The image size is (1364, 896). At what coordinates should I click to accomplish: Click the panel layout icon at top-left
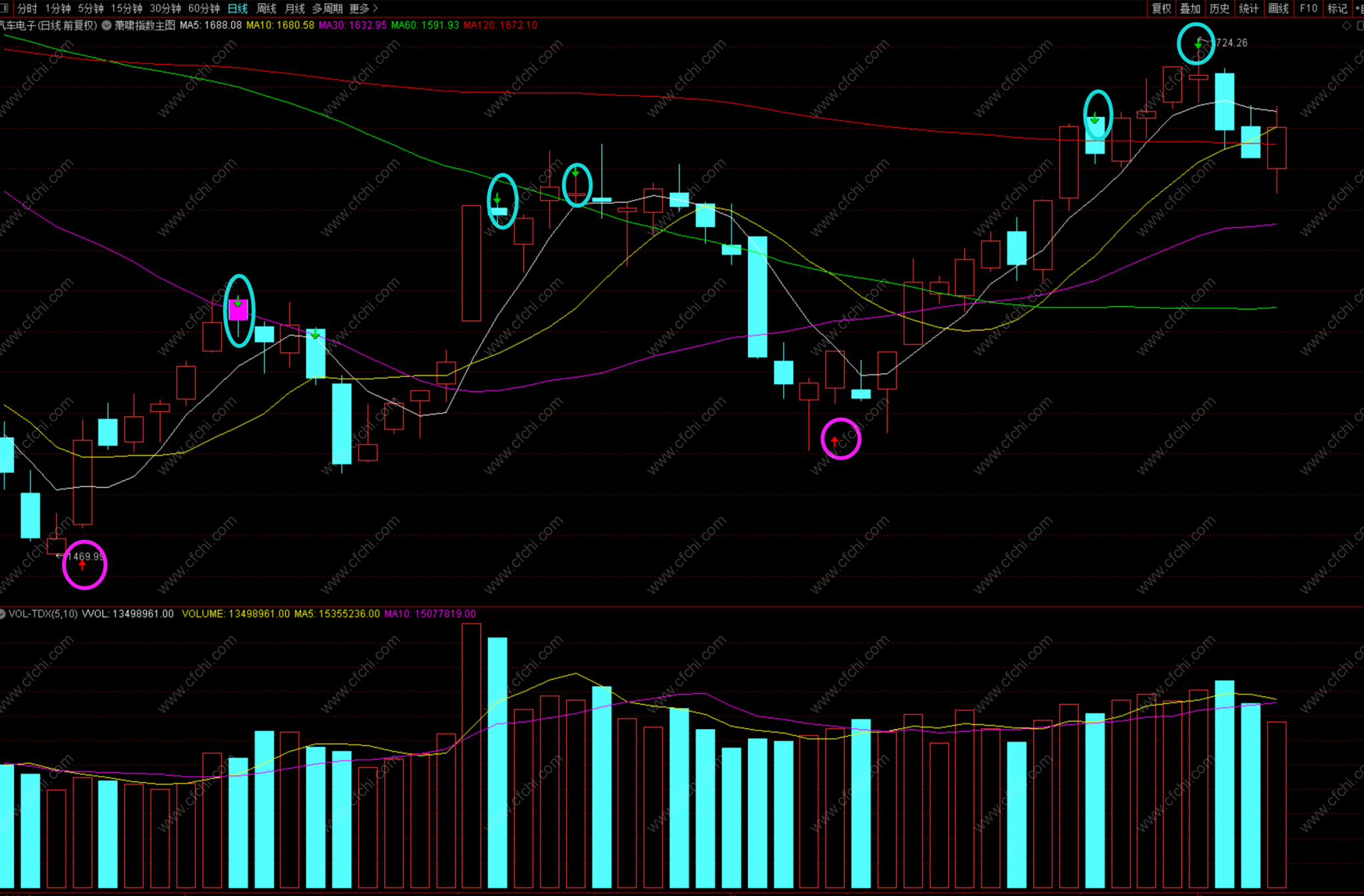coord(5,8)
